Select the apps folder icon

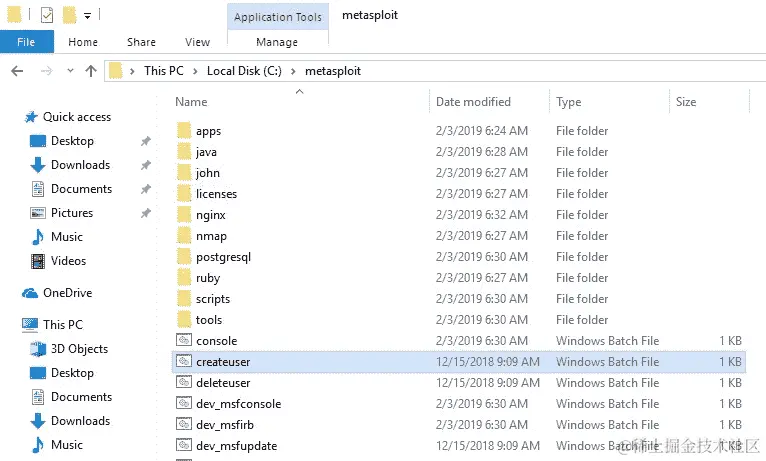(x=184, y=130)
